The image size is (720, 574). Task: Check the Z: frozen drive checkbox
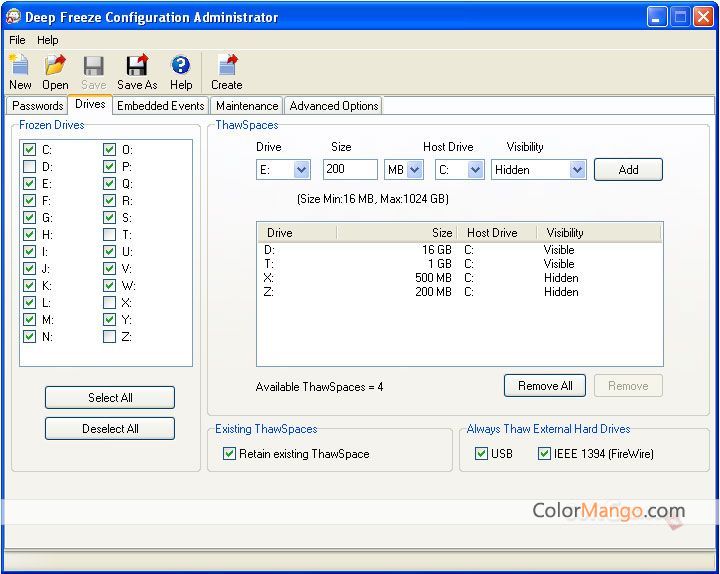(109, 336)
